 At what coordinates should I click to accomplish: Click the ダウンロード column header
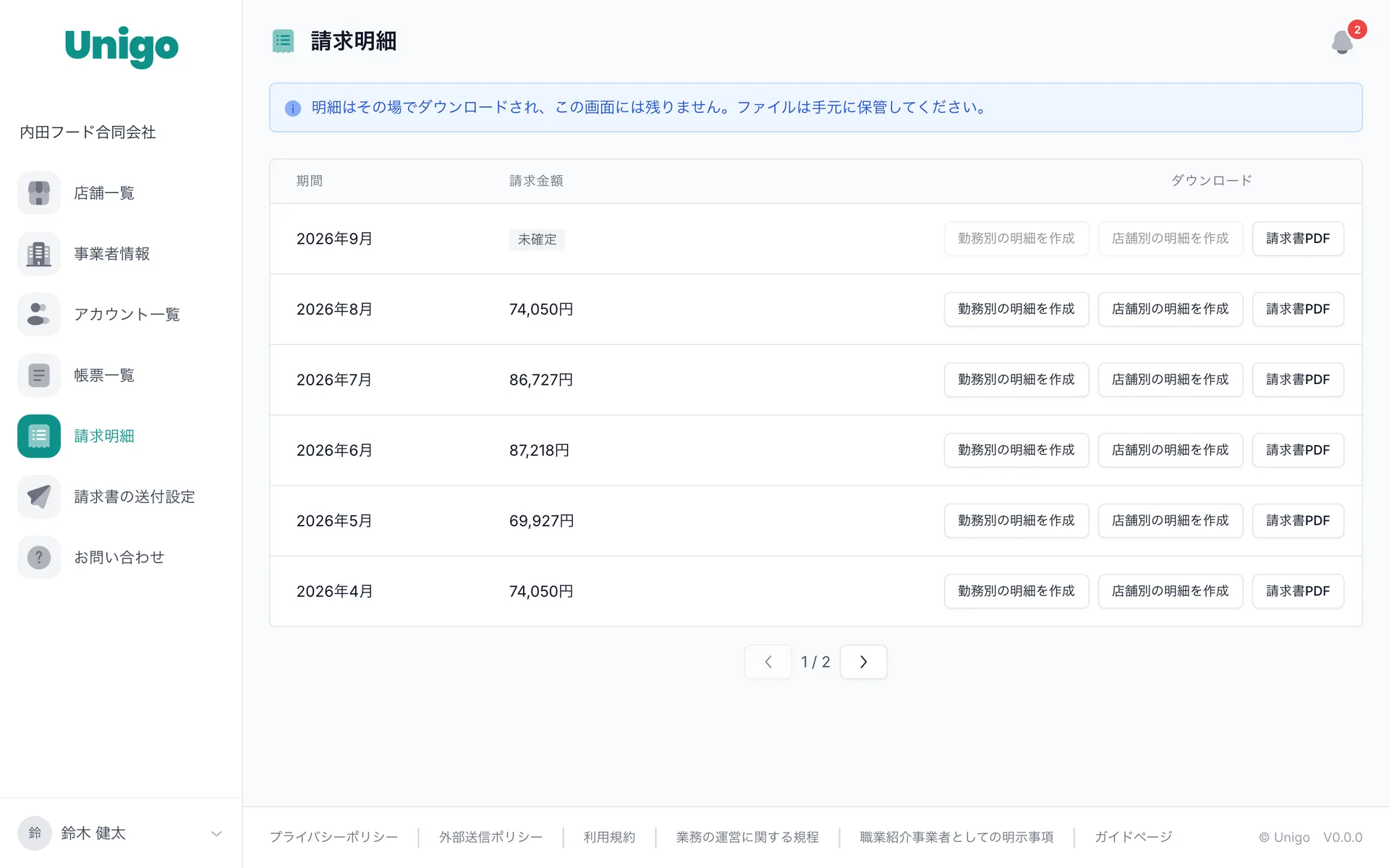point(1212,181)
